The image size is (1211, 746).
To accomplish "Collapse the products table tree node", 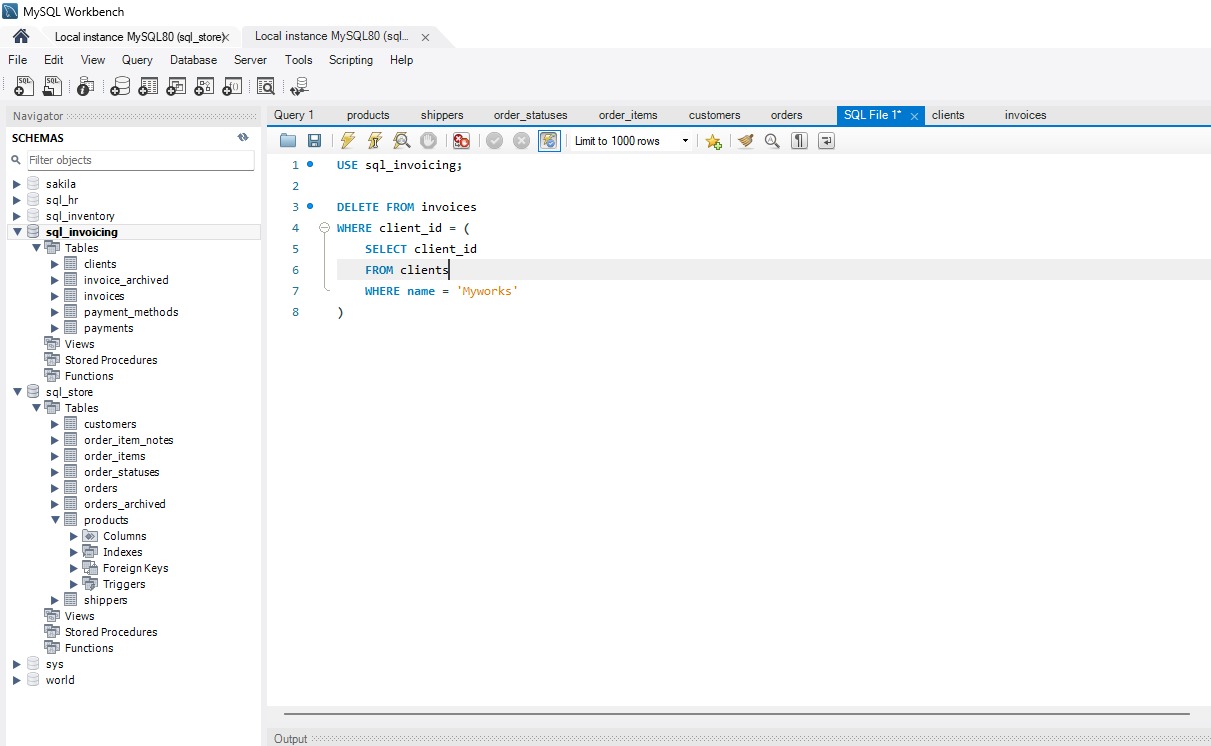I will pos(56,520).
